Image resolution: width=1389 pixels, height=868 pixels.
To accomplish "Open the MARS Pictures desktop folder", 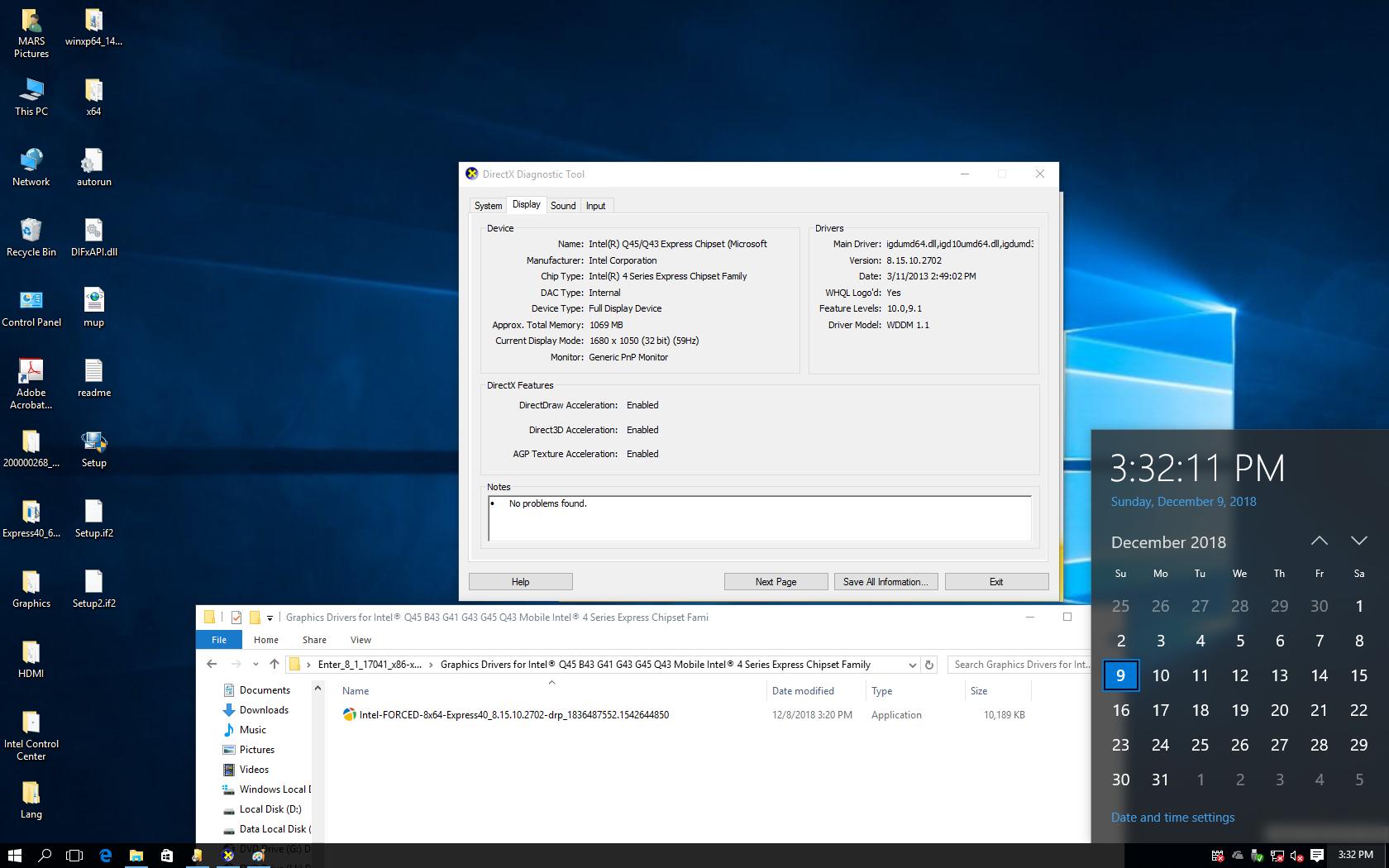I will pyautogui.click(x=31, y=33).
